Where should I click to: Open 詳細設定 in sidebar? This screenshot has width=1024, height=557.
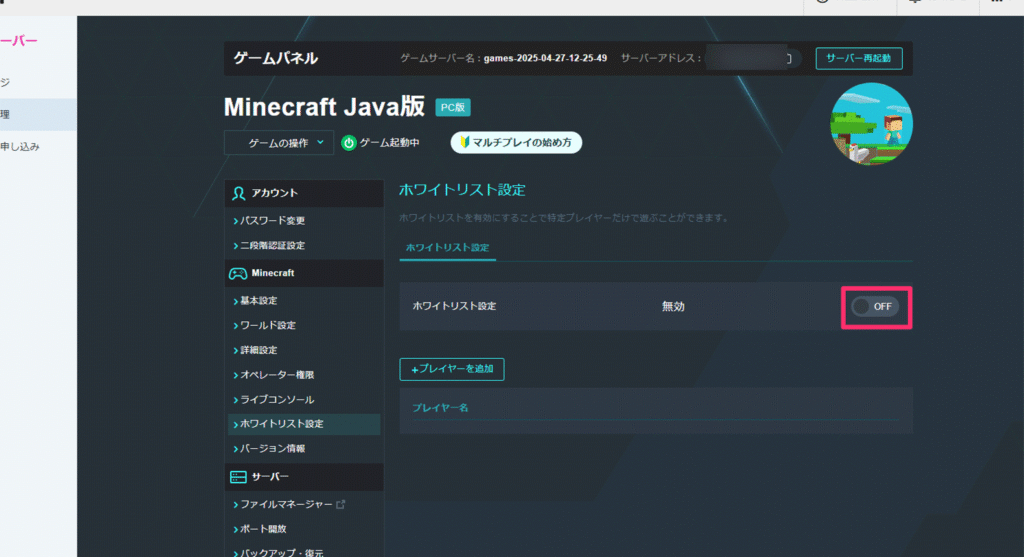point(259,350)
